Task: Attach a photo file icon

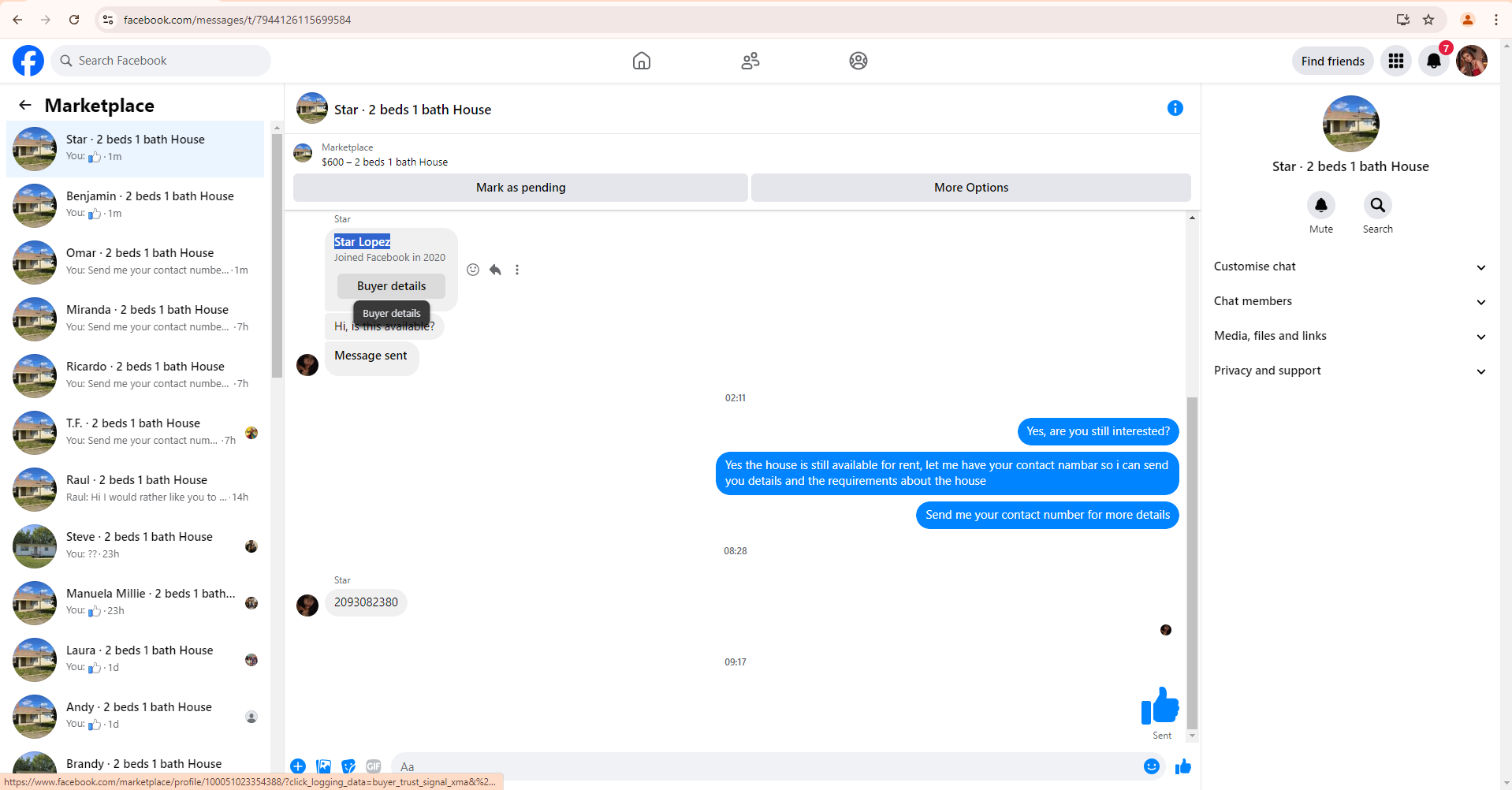Action: tap(323, 766)
